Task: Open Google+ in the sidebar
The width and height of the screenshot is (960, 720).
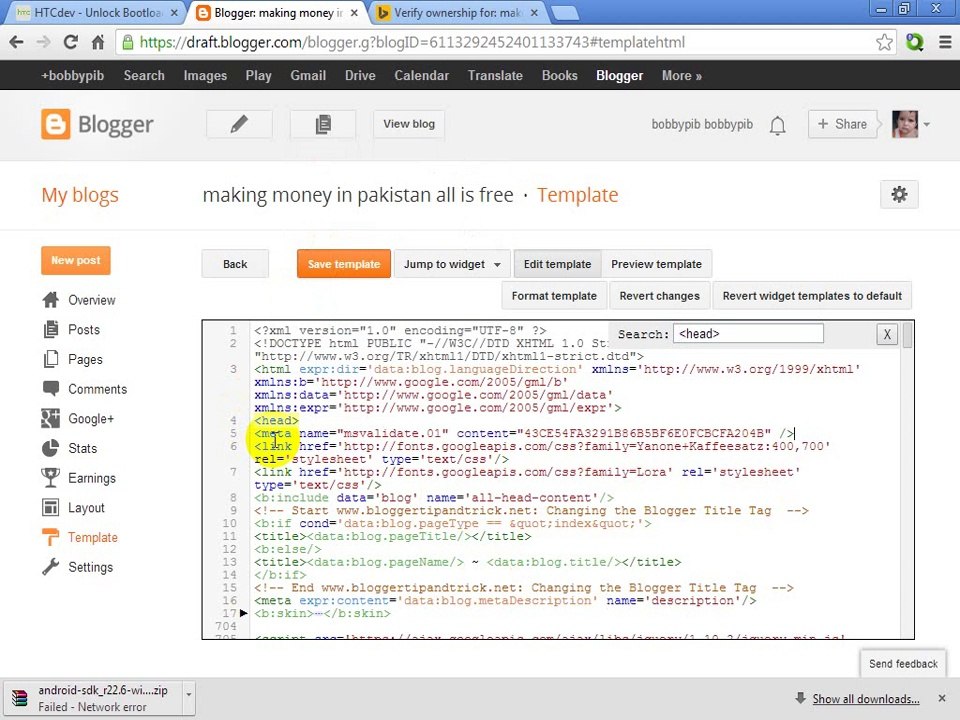Action: click(x=91, y=419)
